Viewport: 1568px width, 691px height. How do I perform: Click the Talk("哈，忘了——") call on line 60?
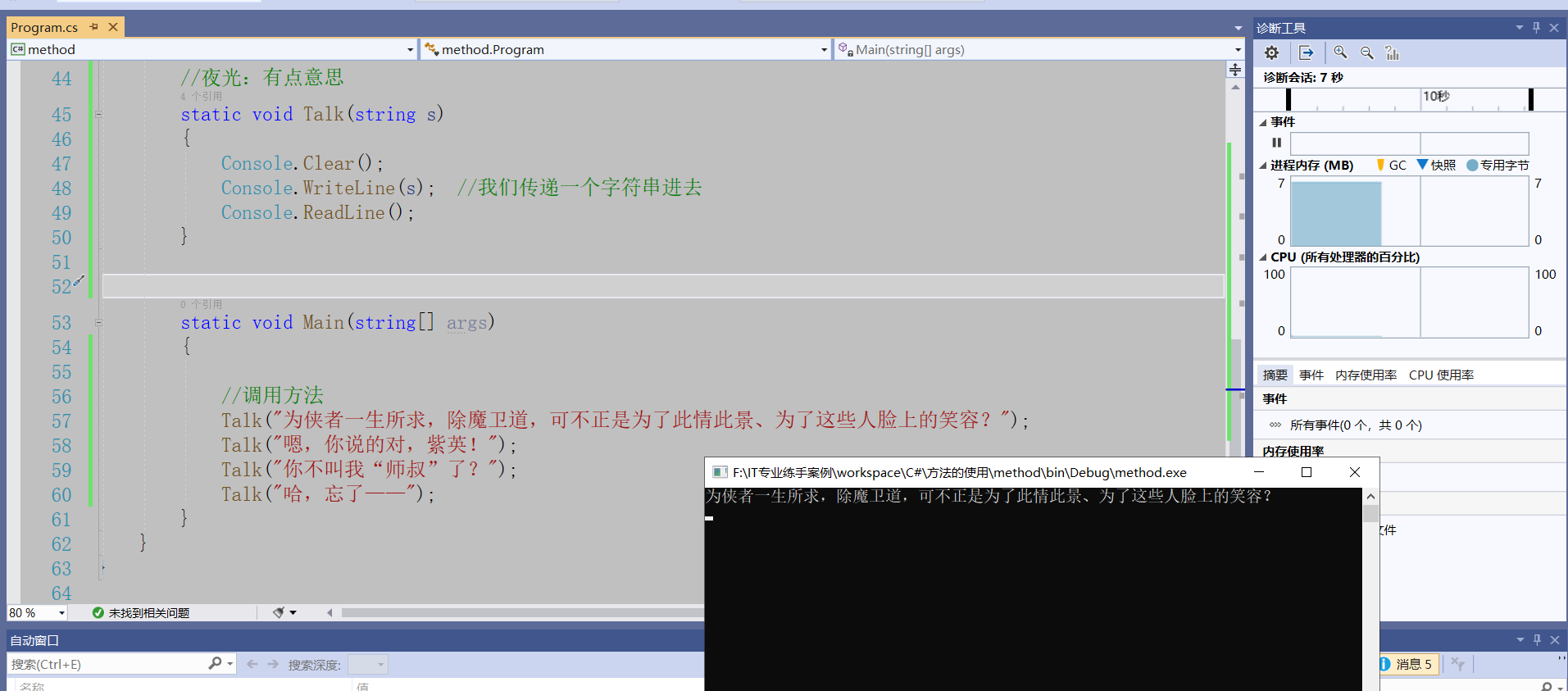tap(328, 494)
